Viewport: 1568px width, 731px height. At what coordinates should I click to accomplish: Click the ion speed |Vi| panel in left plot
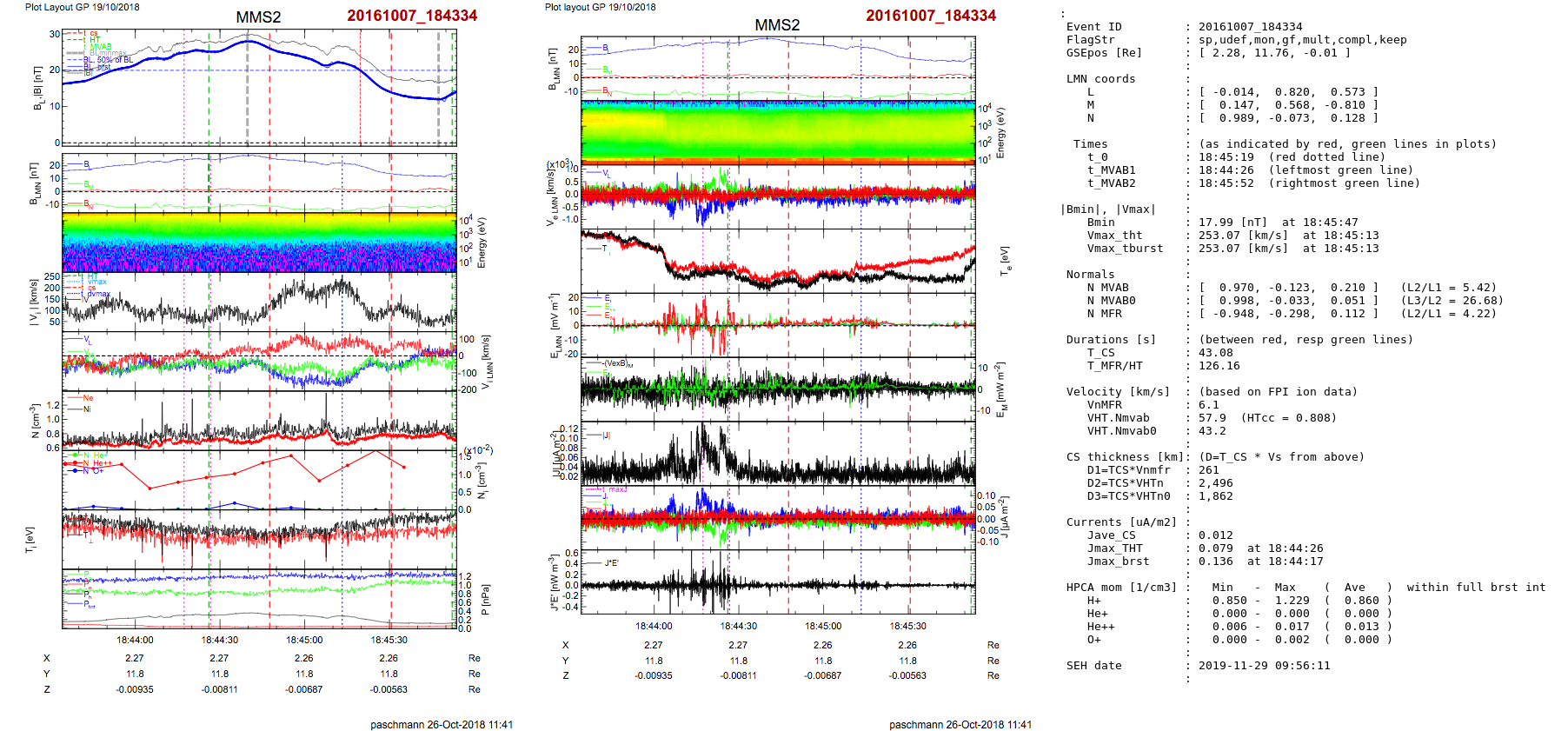[x=258, y=302]
